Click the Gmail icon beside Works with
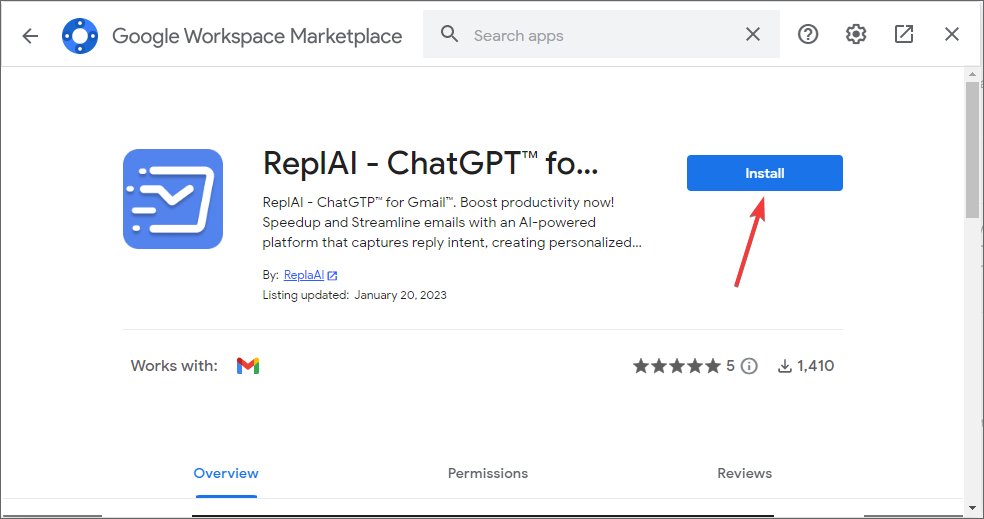The width and height of the screenshot is (984, 519). pos(248,366)
